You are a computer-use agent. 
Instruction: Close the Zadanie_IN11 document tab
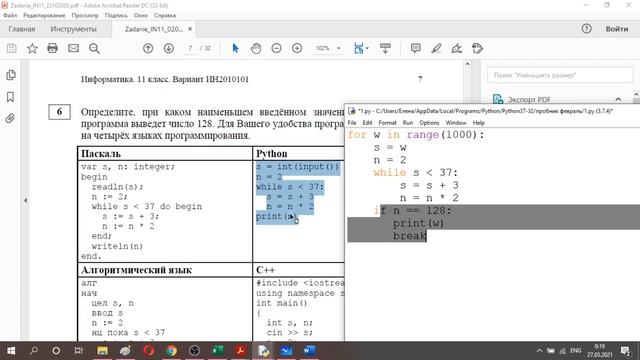190,29
